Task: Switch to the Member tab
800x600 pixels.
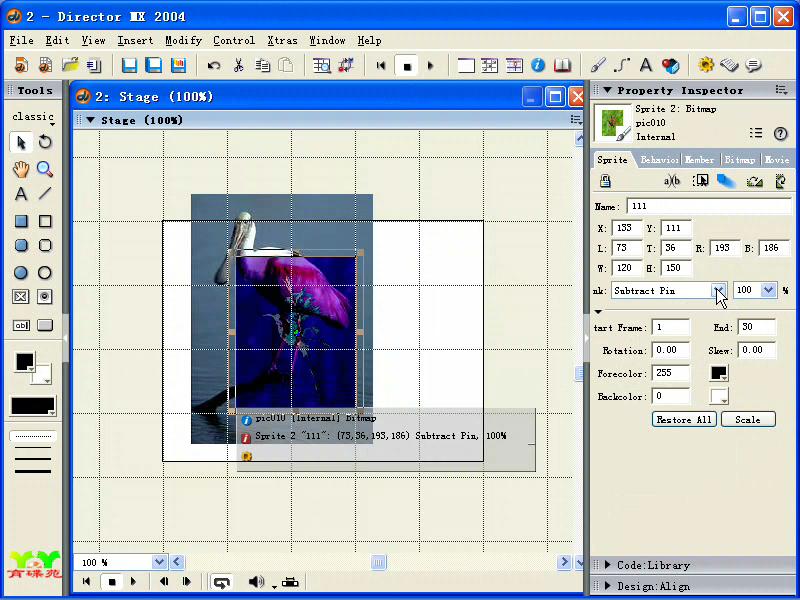Action: click(x=699, y=160)
